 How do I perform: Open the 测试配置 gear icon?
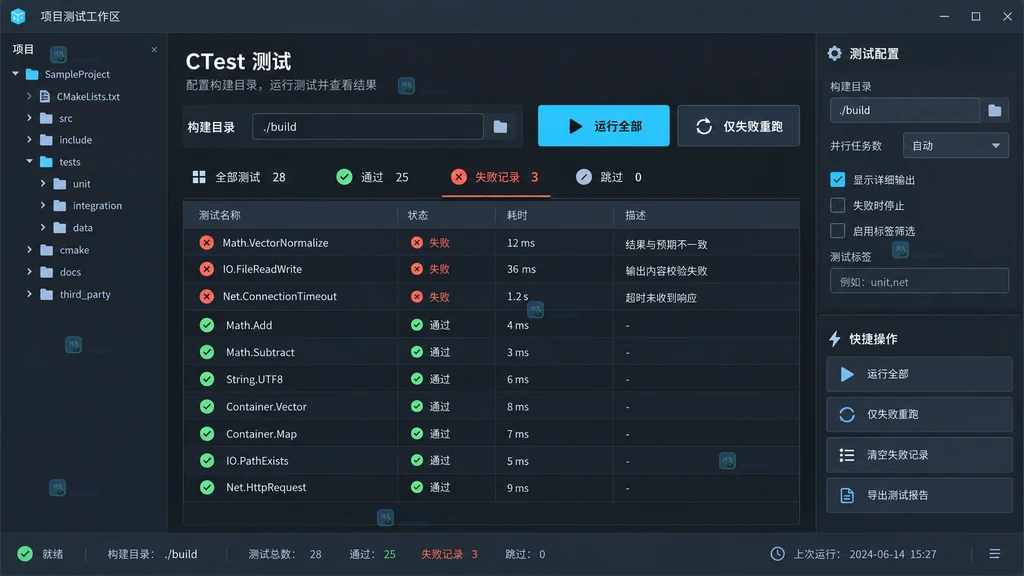pos(835,54)
